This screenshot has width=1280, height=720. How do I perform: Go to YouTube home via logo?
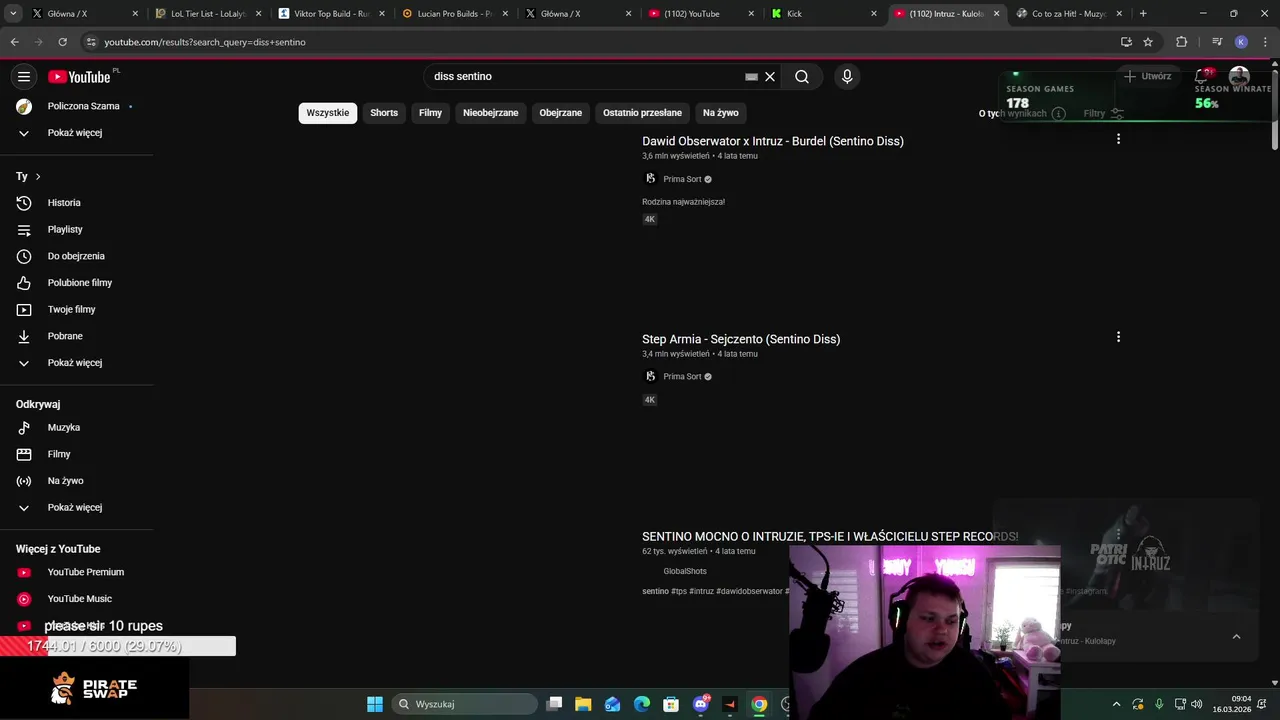pos(80,77)
